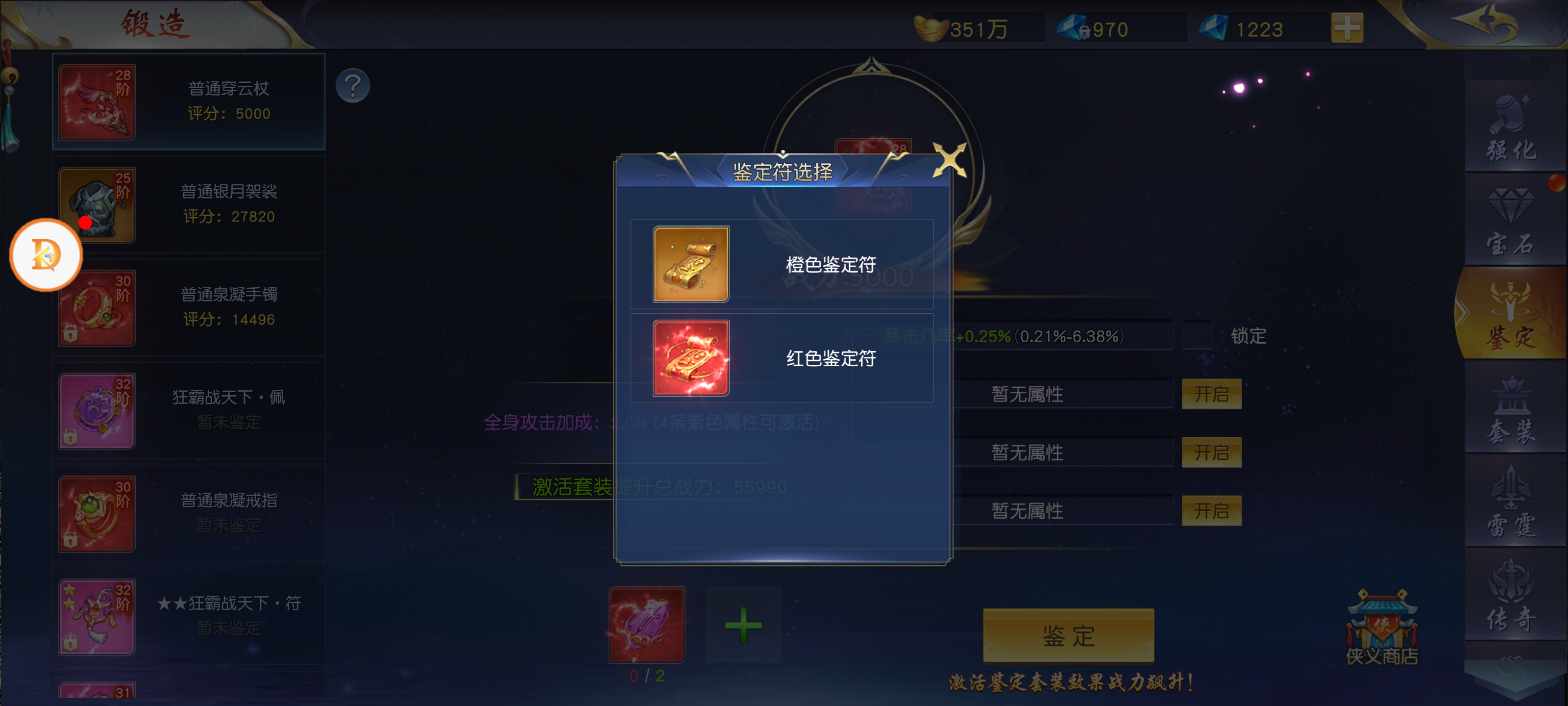
Task: Click the third 开启 unlock button
Action: pos(1211,510)
